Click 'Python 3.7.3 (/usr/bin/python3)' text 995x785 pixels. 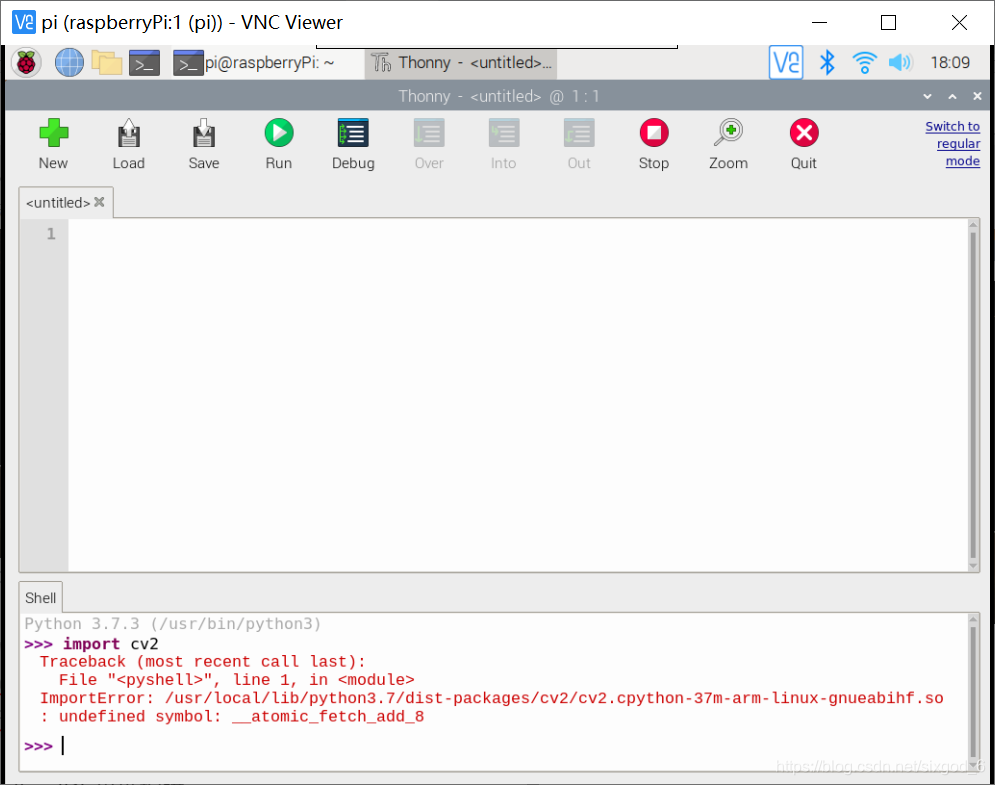[x=173, y=624]
